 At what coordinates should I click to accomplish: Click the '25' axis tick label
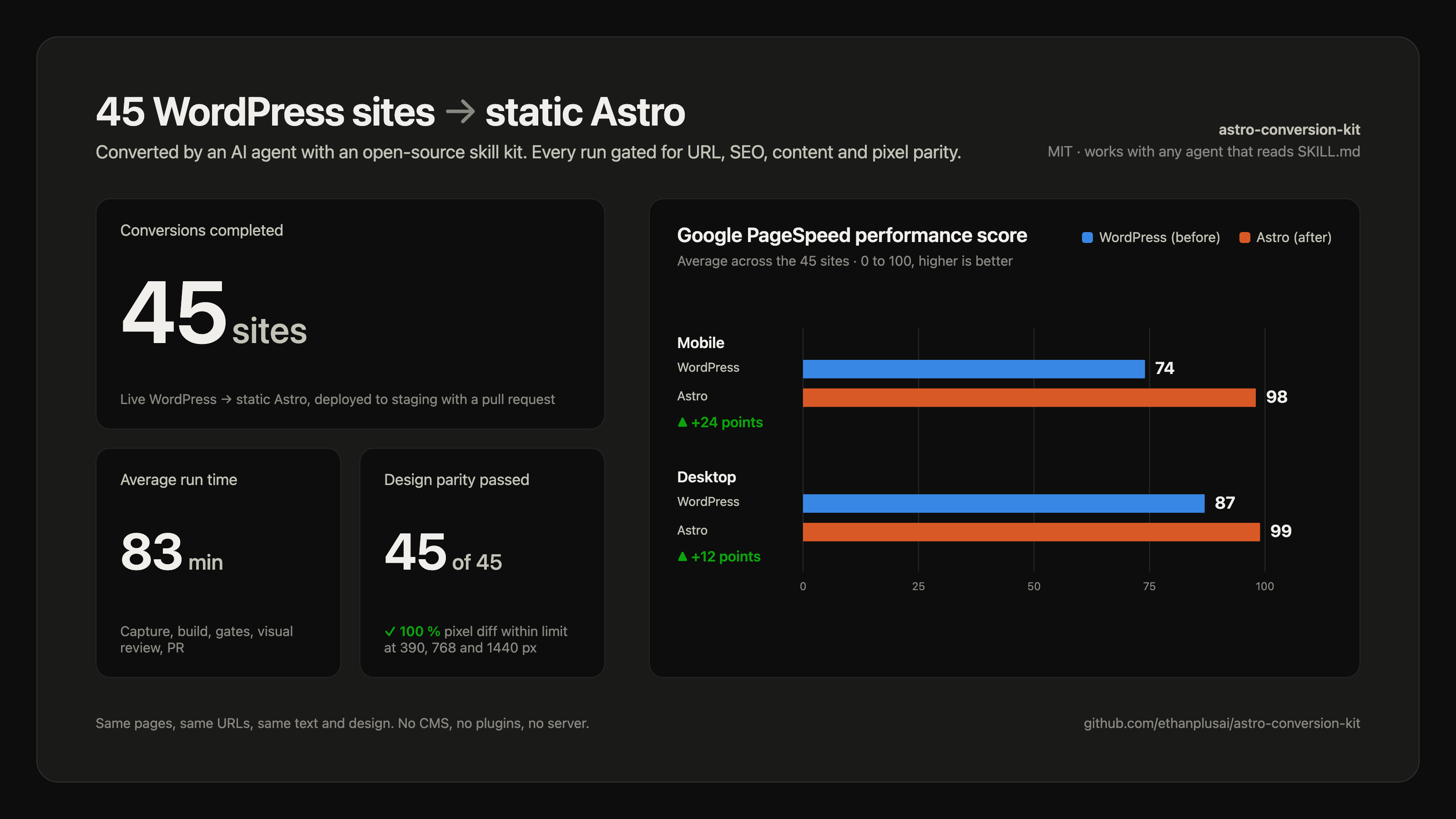pos(918,586)
